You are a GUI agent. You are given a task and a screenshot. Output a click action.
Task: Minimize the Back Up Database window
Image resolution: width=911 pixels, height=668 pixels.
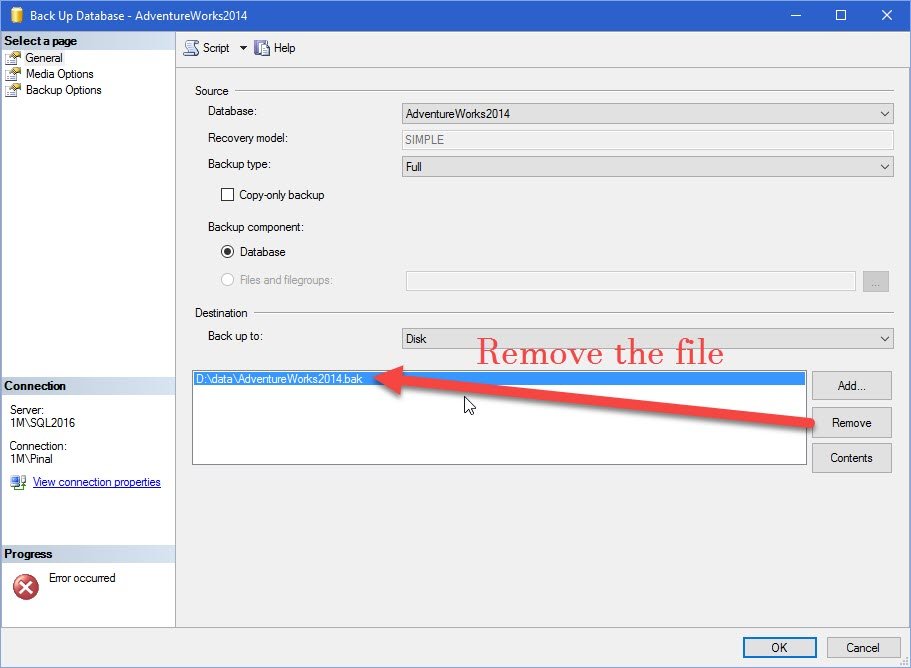[x=796, y=15]
